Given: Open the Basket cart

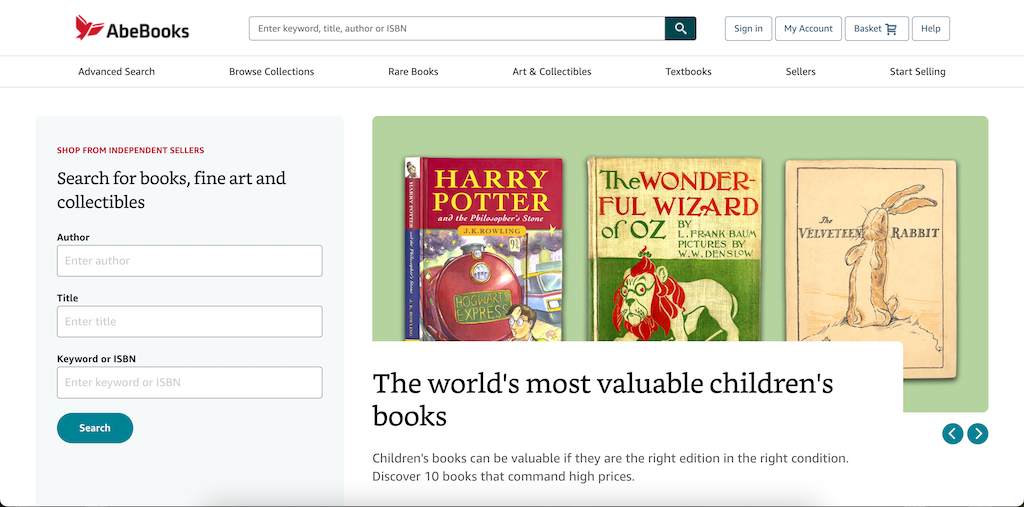Looking at the screenshot, I should tap(876, 29).
